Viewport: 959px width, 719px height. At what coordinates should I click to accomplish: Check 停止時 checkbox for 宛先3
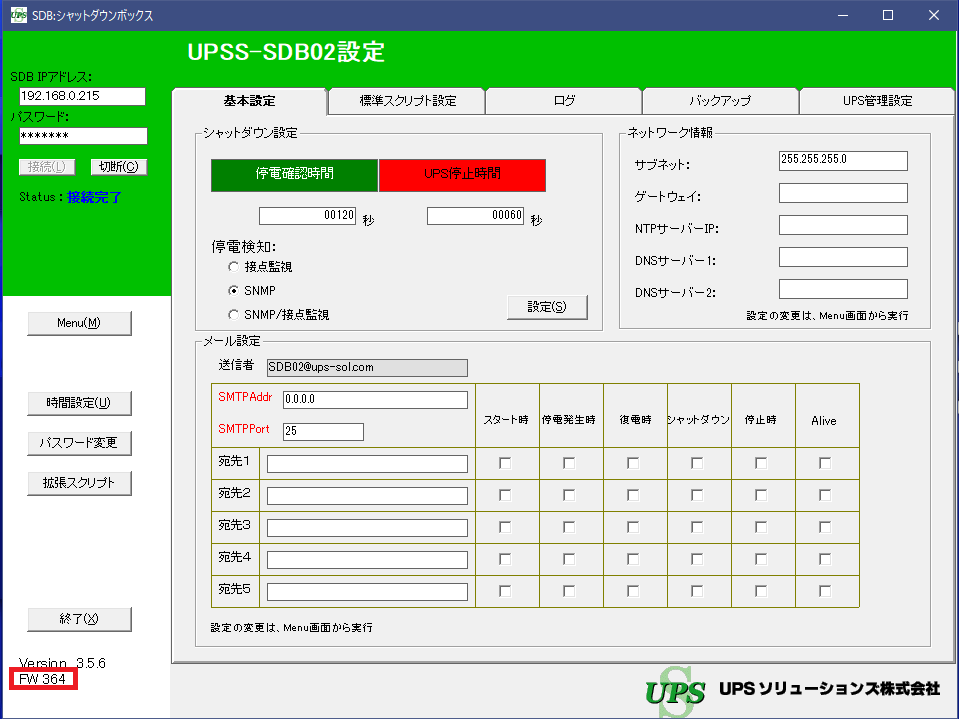[x=761, y=527]
